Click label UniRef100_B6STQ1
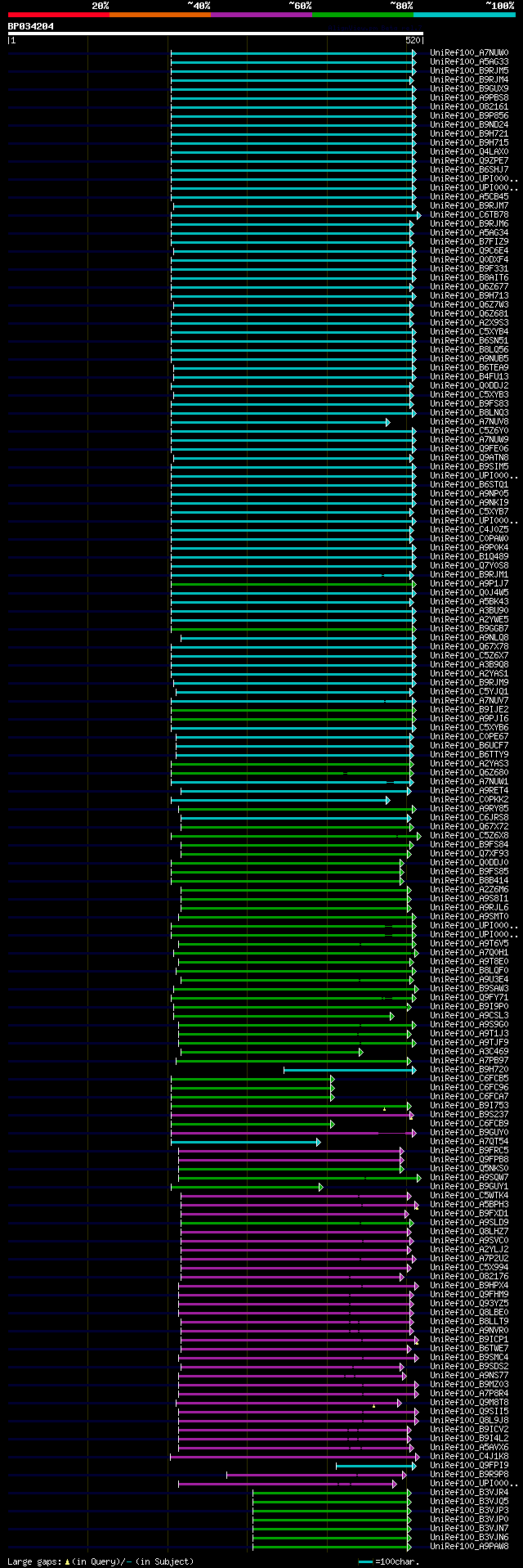This screenshot has width=523, height=1568. (469, 485)
